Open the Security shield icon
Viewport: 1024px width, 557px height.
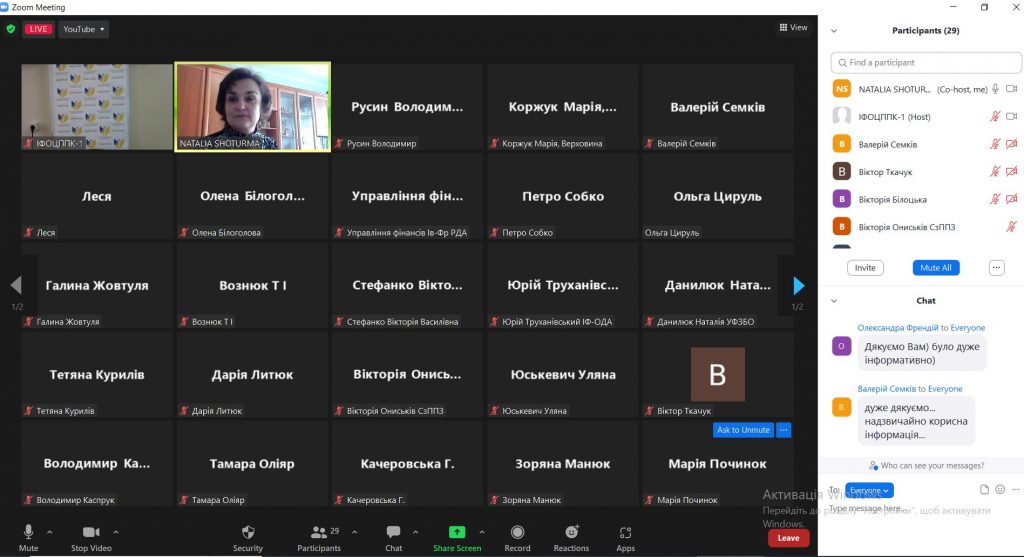pos(248,532)
